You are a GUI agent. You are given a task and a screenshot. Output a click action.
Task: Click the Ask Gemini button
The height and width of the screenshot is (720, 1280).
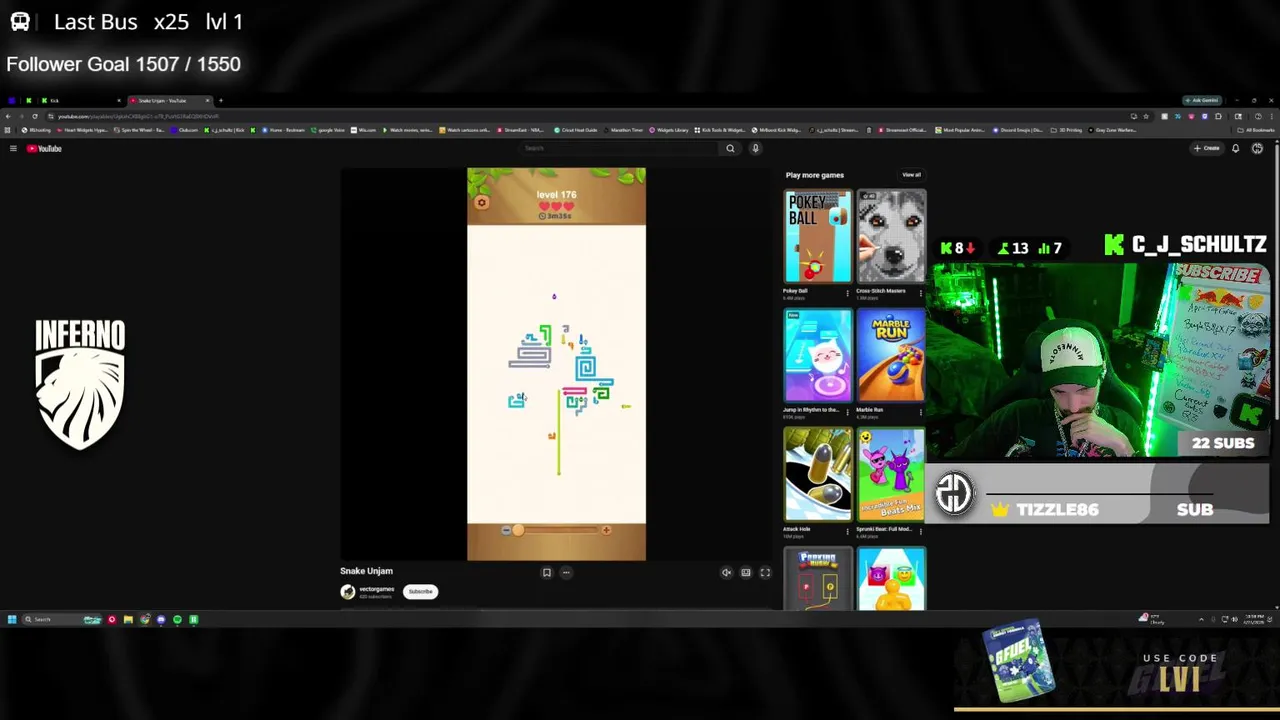[1202, 100]
